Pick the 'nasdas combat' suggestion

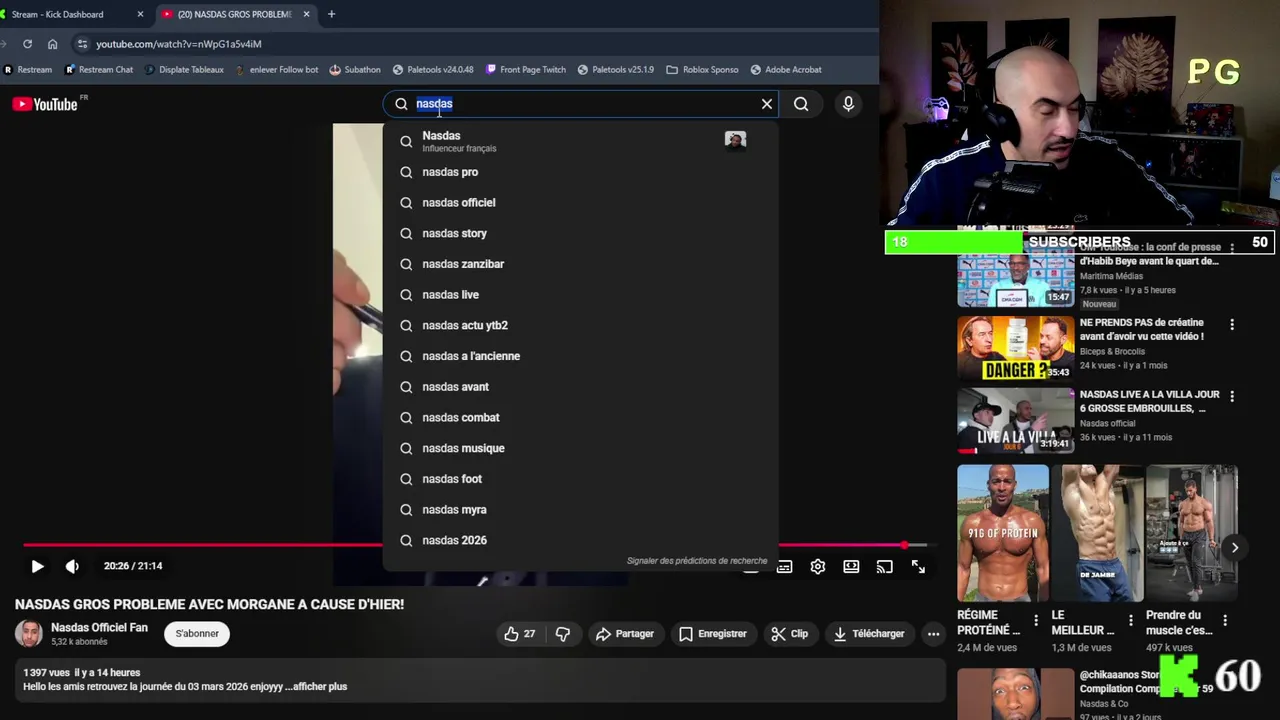click(x=580, y=417)
